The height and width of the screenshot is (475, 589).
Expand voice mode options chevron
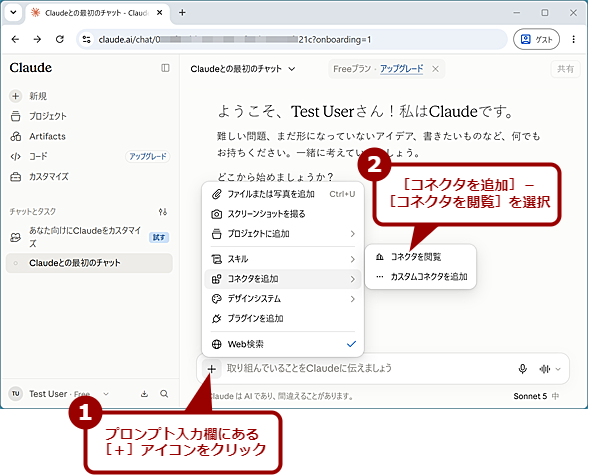click(558, 369)
